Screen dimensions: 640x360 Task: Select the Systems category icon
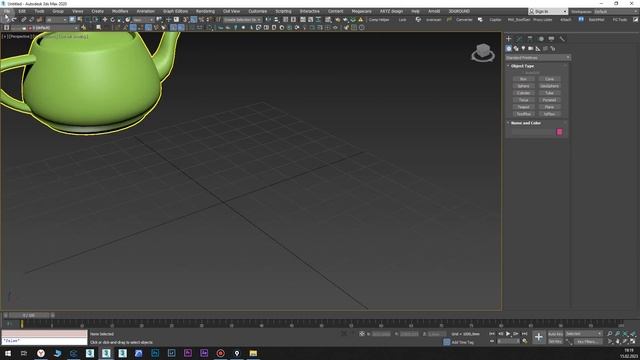553,49
